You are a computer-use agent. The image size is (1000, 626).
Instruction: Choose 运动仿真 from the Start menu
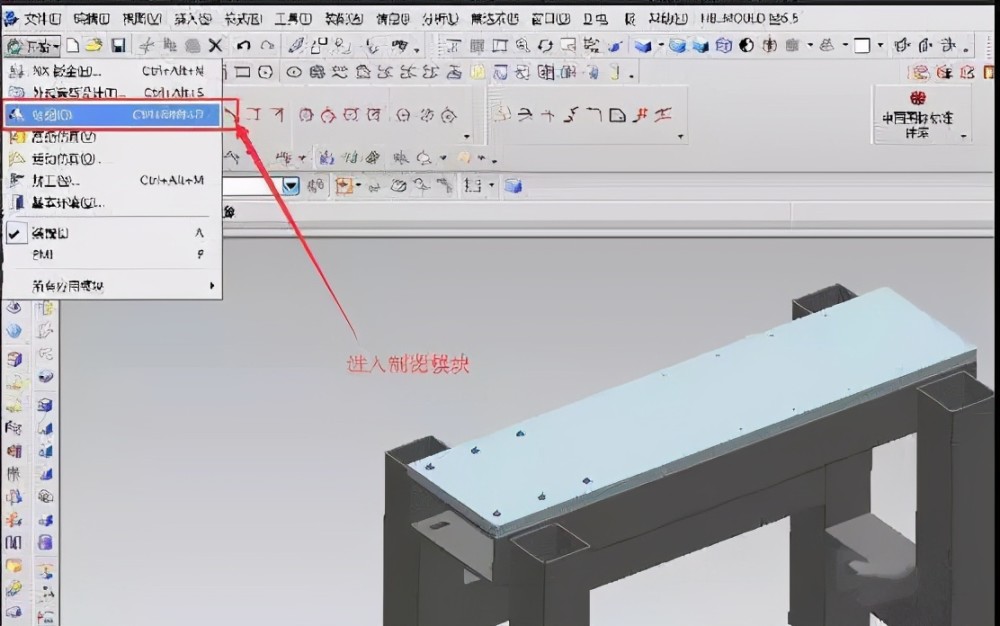(x=112, y=159)
